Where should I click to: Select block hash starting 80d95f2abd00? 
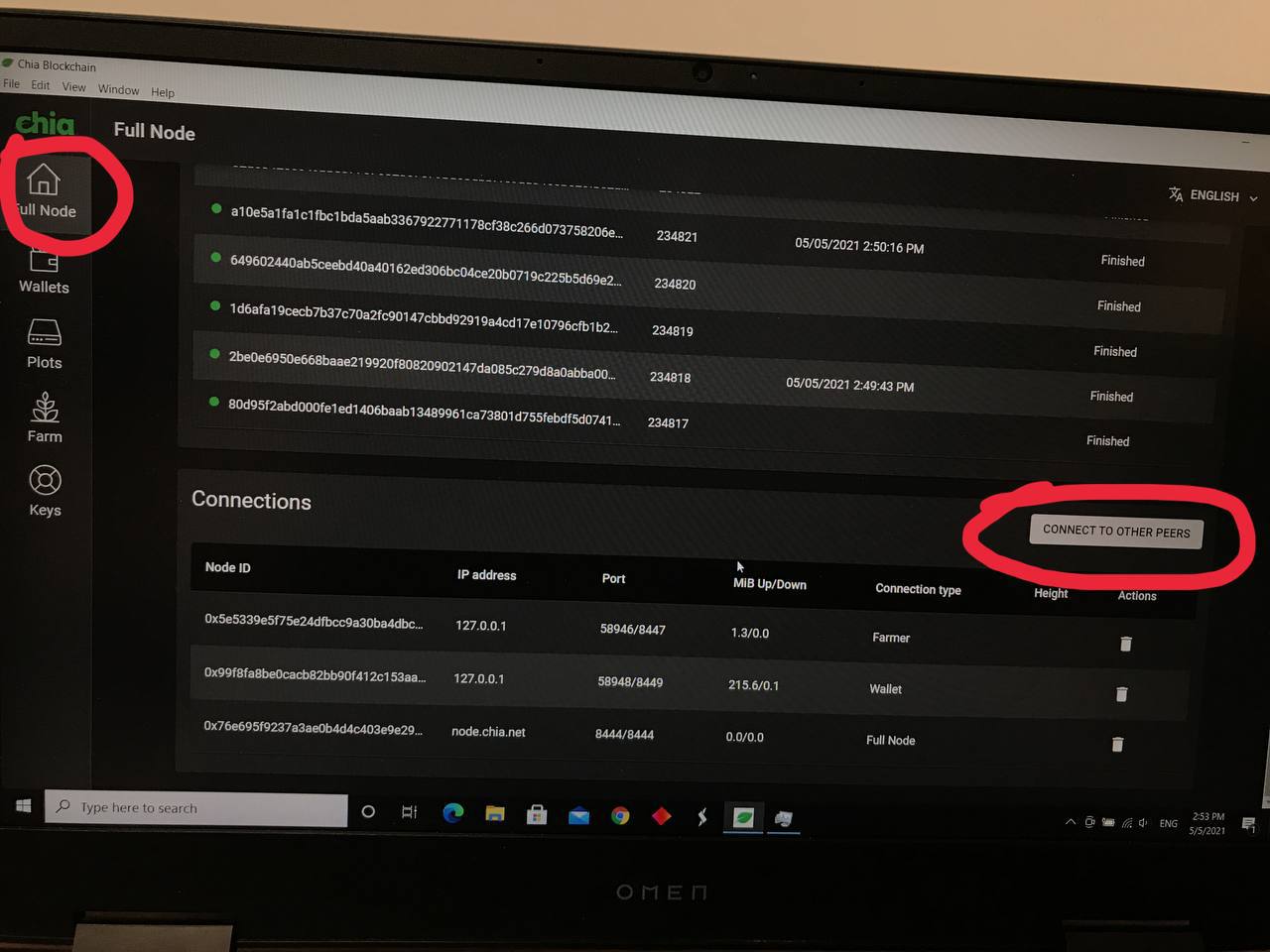pos(424,412)
